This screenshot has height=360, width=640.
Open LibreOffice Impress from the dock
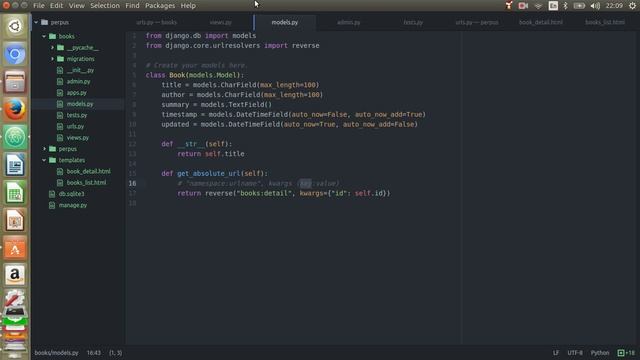point(15,220)
